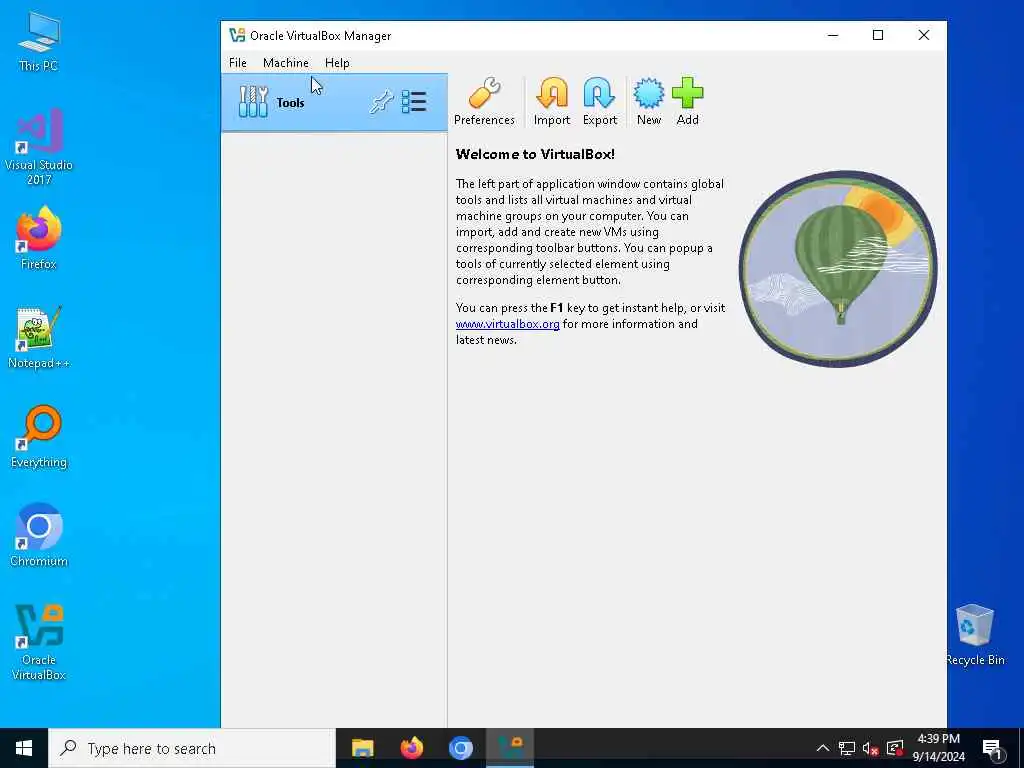
Task: Click the network tray icon
Action: (x=846, y=748)
